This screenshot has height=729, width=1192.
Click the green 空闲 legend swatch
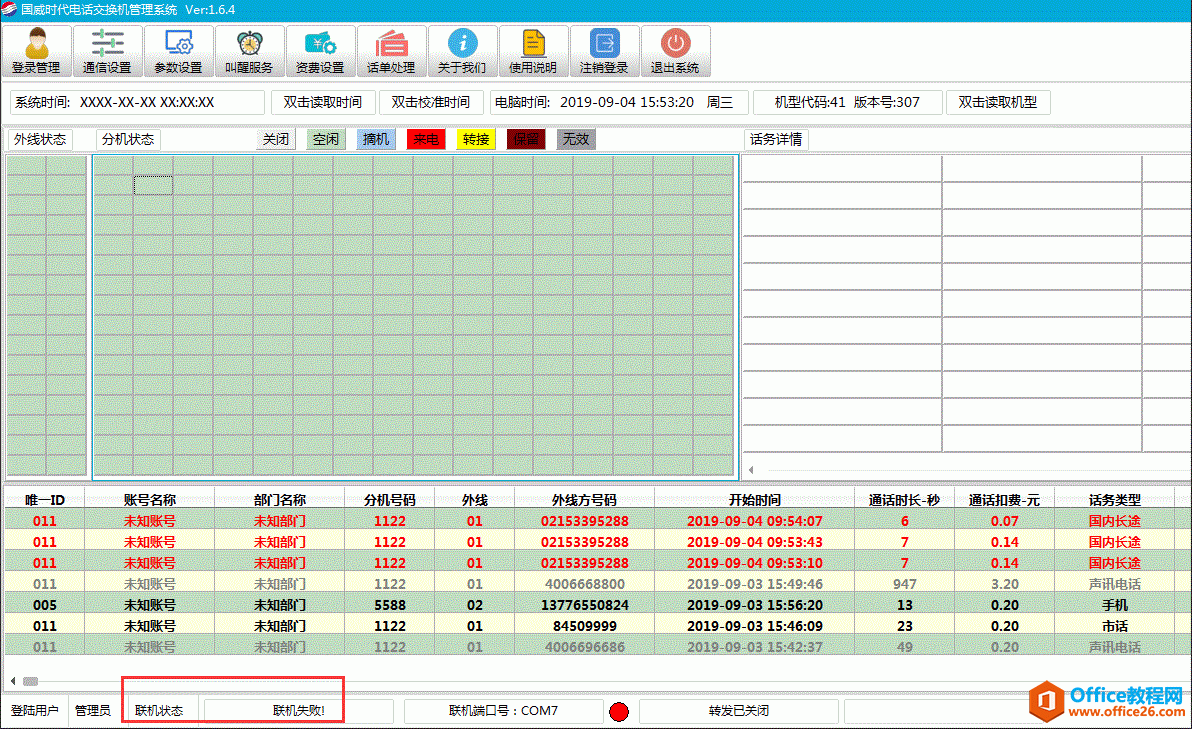[x=326, y=139]
